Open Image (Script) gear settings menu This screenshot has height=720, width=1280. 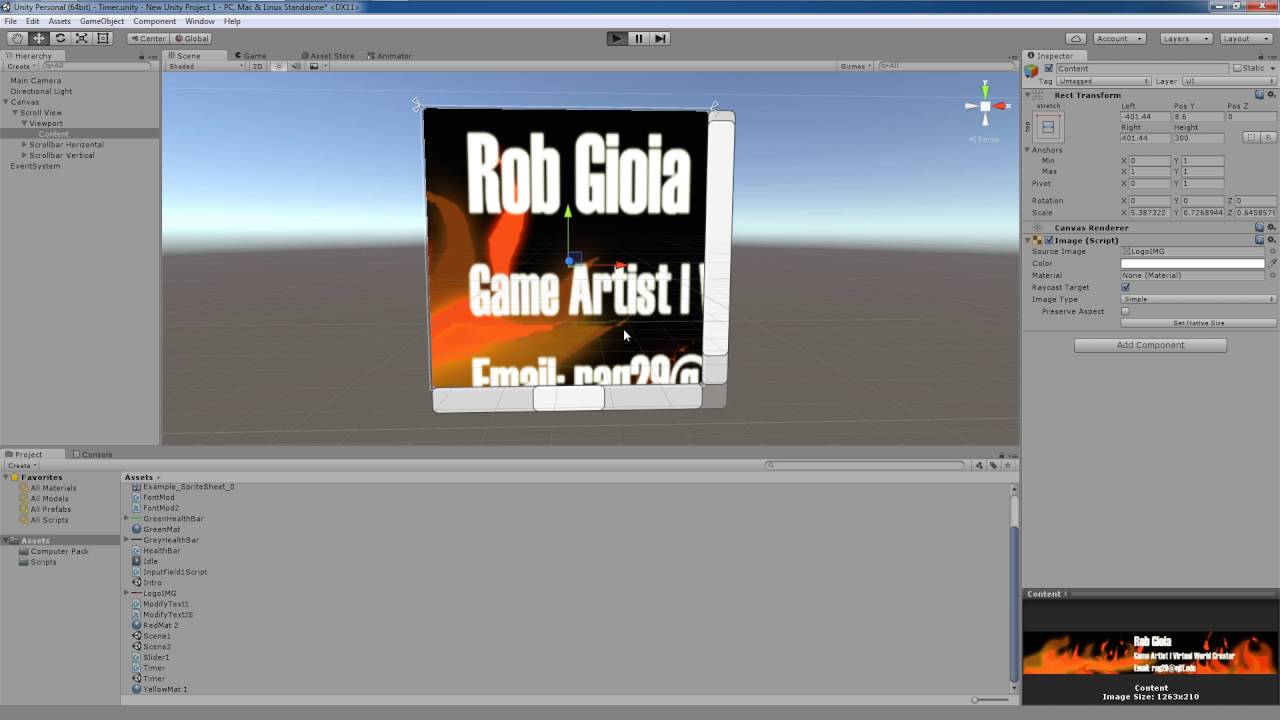1272,240
